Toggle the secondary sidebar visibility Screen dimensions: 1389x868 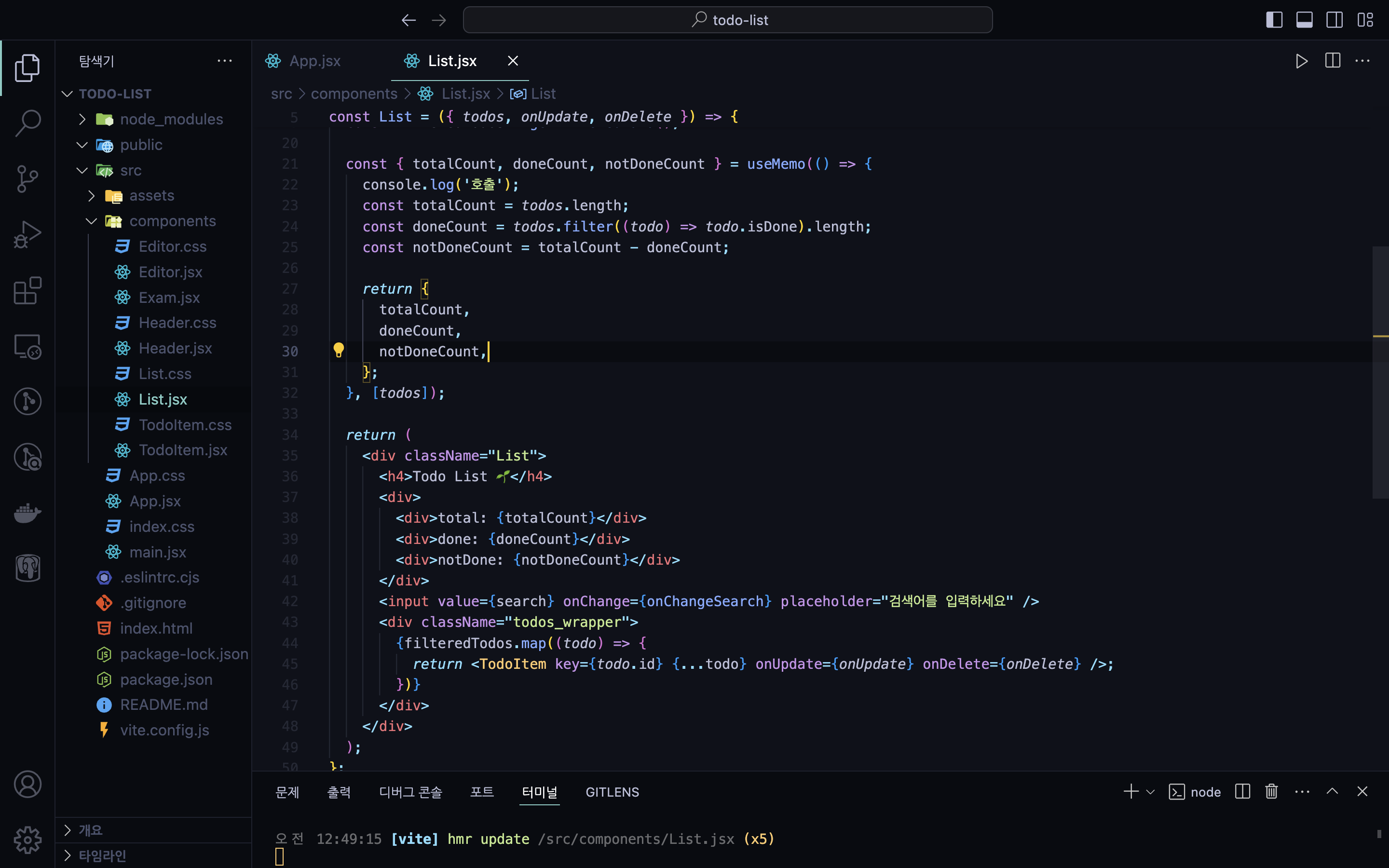pos(1335,20)
